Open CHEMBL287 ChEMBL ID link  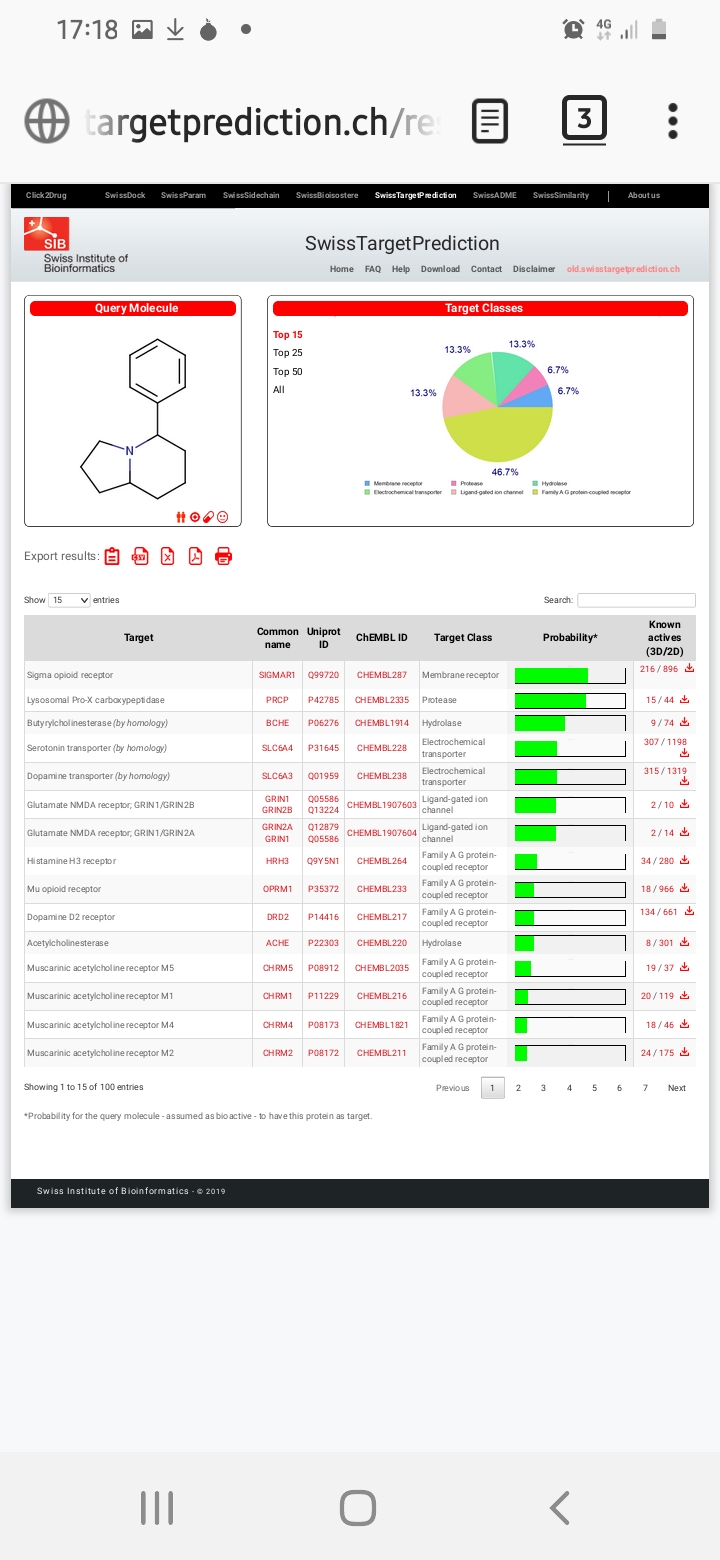click(x=382, y=675)
